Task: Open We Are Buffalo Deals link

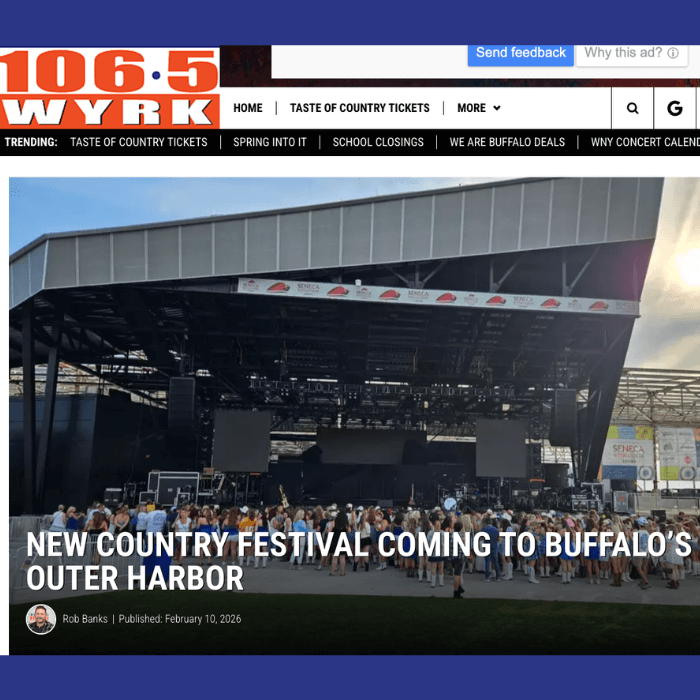Action: [507, 142]
